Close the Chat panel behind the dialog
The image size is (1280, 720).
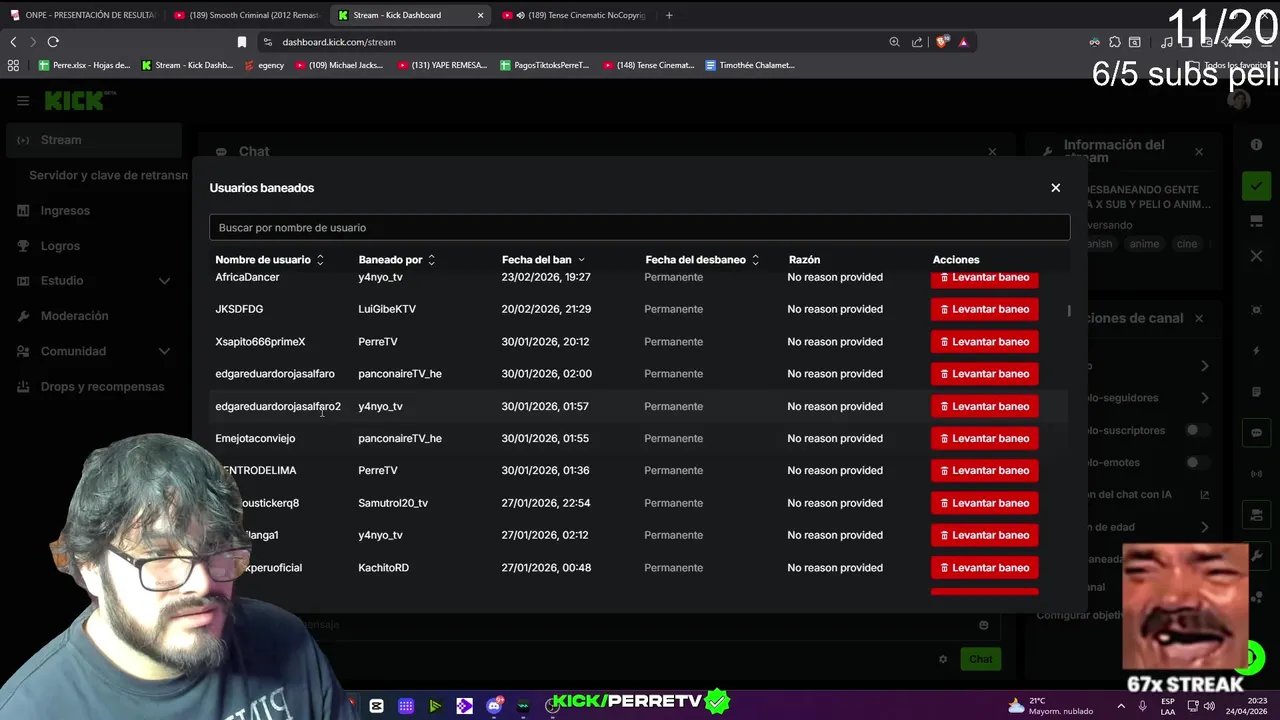pyautogui.click(x=992, y=152)
